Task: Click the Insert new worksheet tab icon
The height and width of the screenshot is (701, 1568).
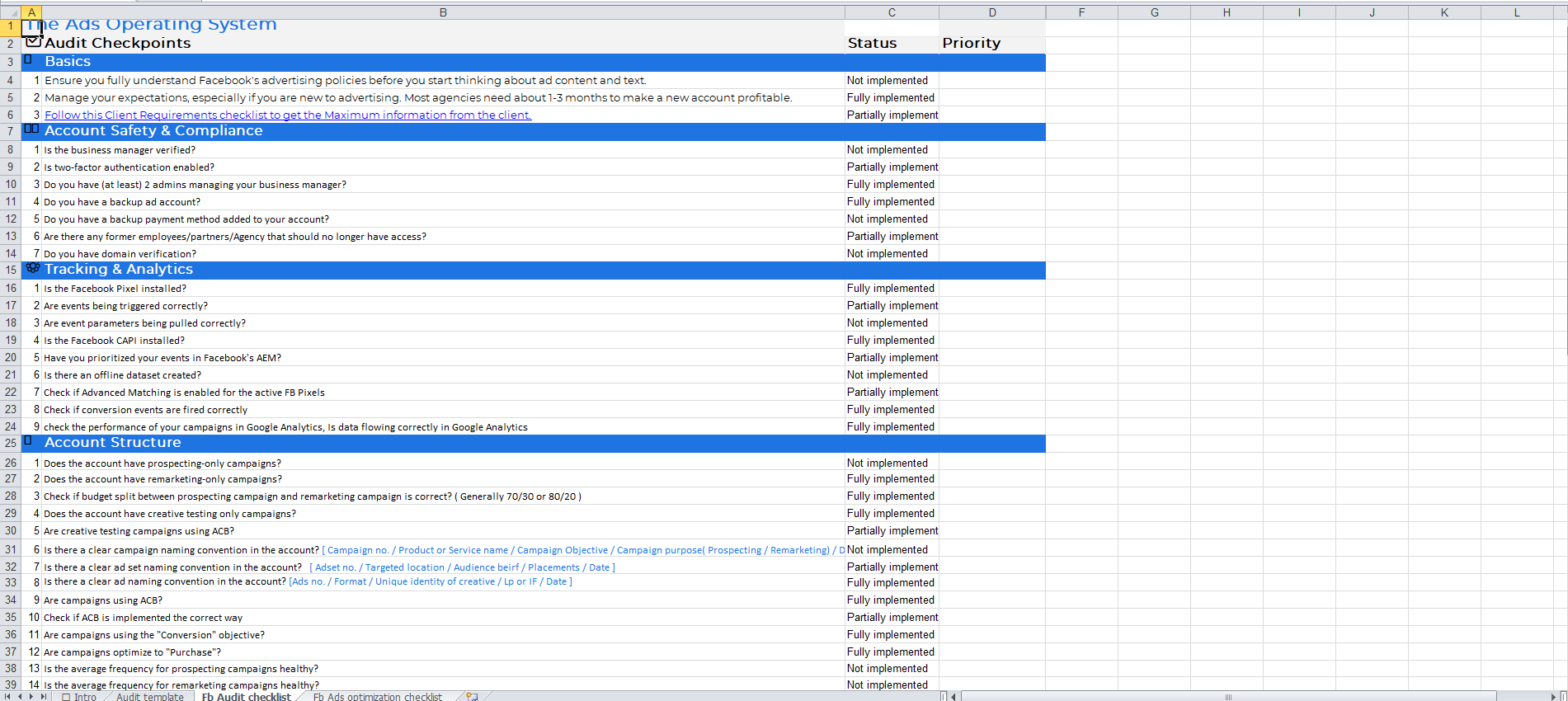Action: 472,696
